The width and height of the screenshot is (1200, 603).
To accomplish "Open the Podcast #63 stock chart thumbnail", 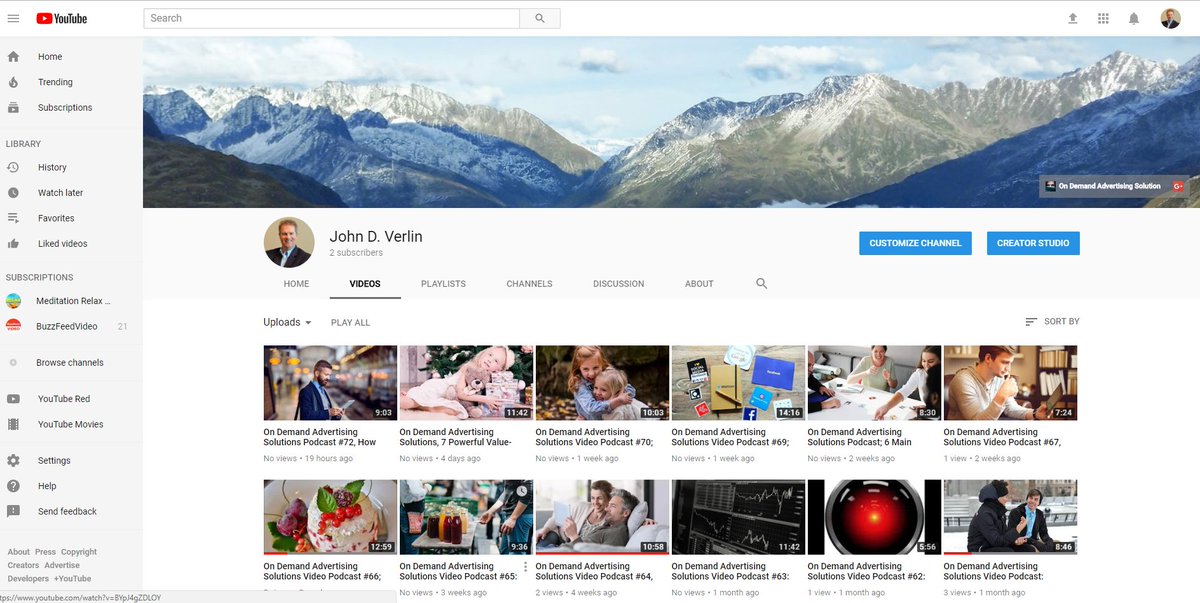I will (738, 517).
